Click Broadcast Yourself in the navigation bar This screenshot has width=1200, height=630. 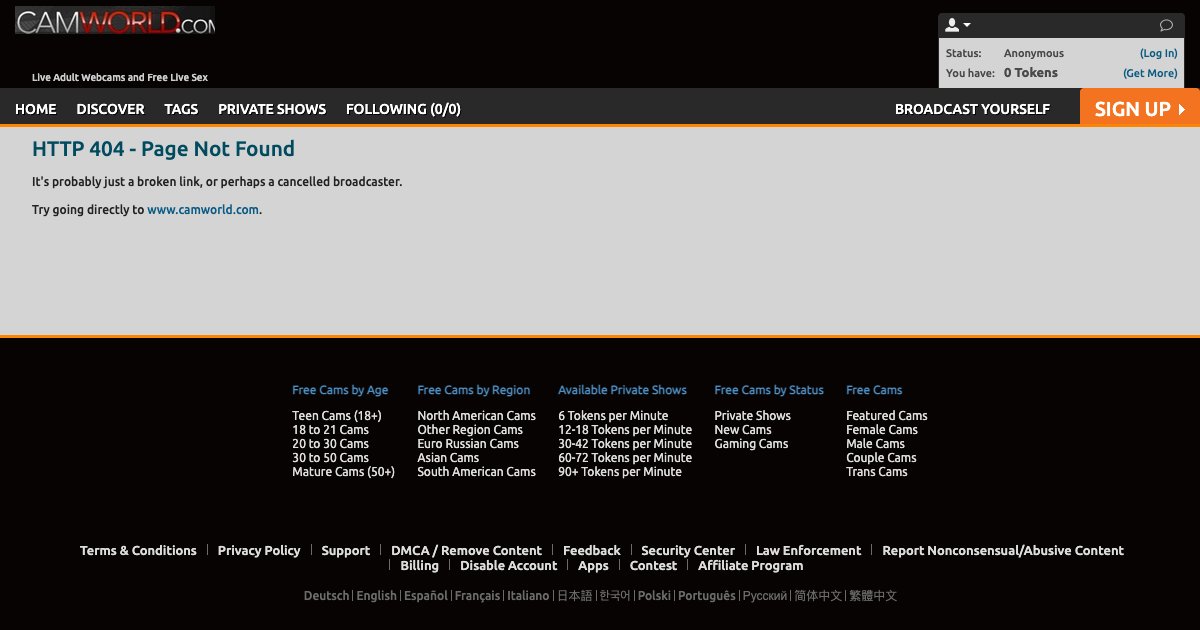(x=972, y=109)
